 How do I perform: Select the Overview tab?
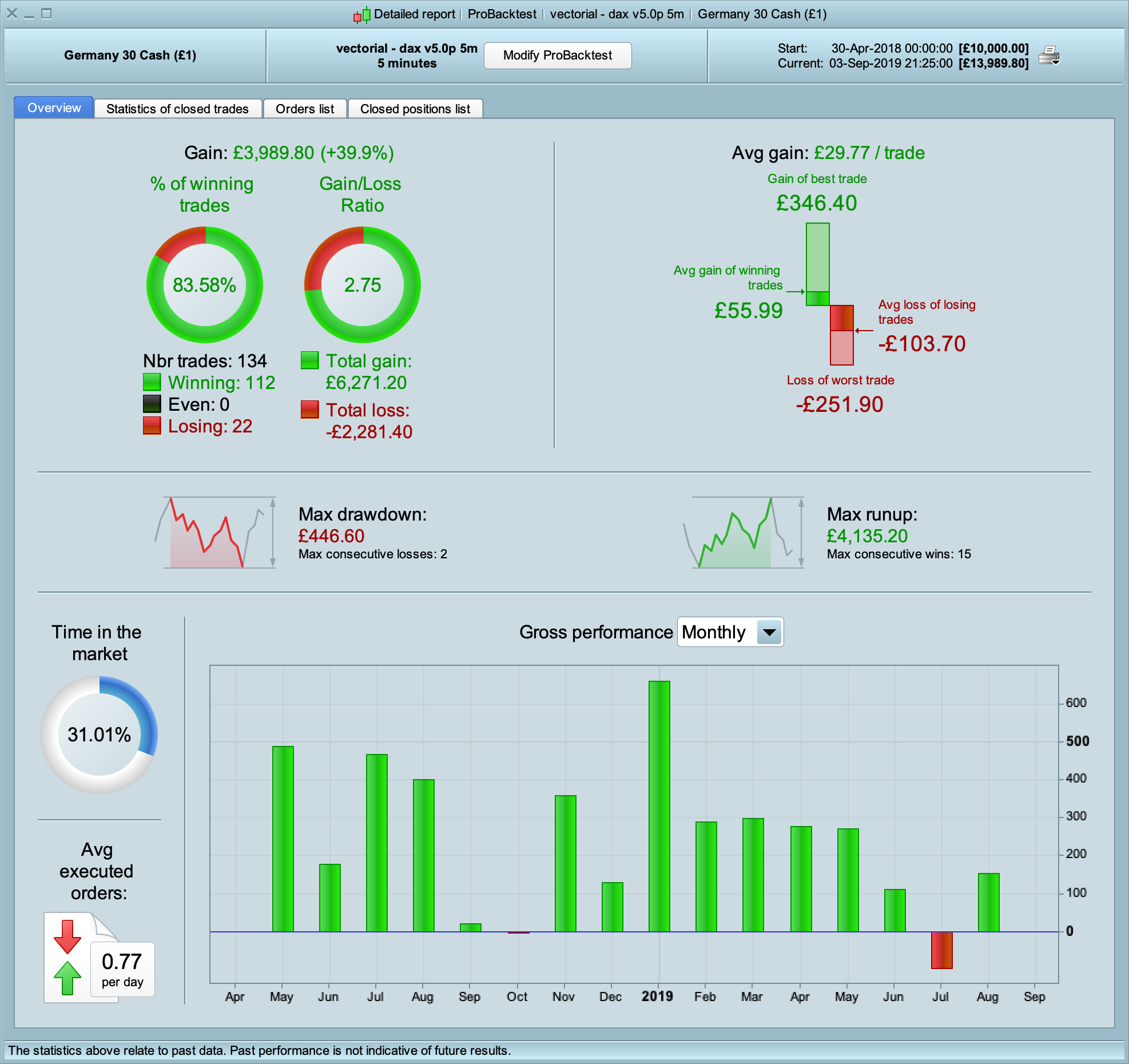coord(54,108)
